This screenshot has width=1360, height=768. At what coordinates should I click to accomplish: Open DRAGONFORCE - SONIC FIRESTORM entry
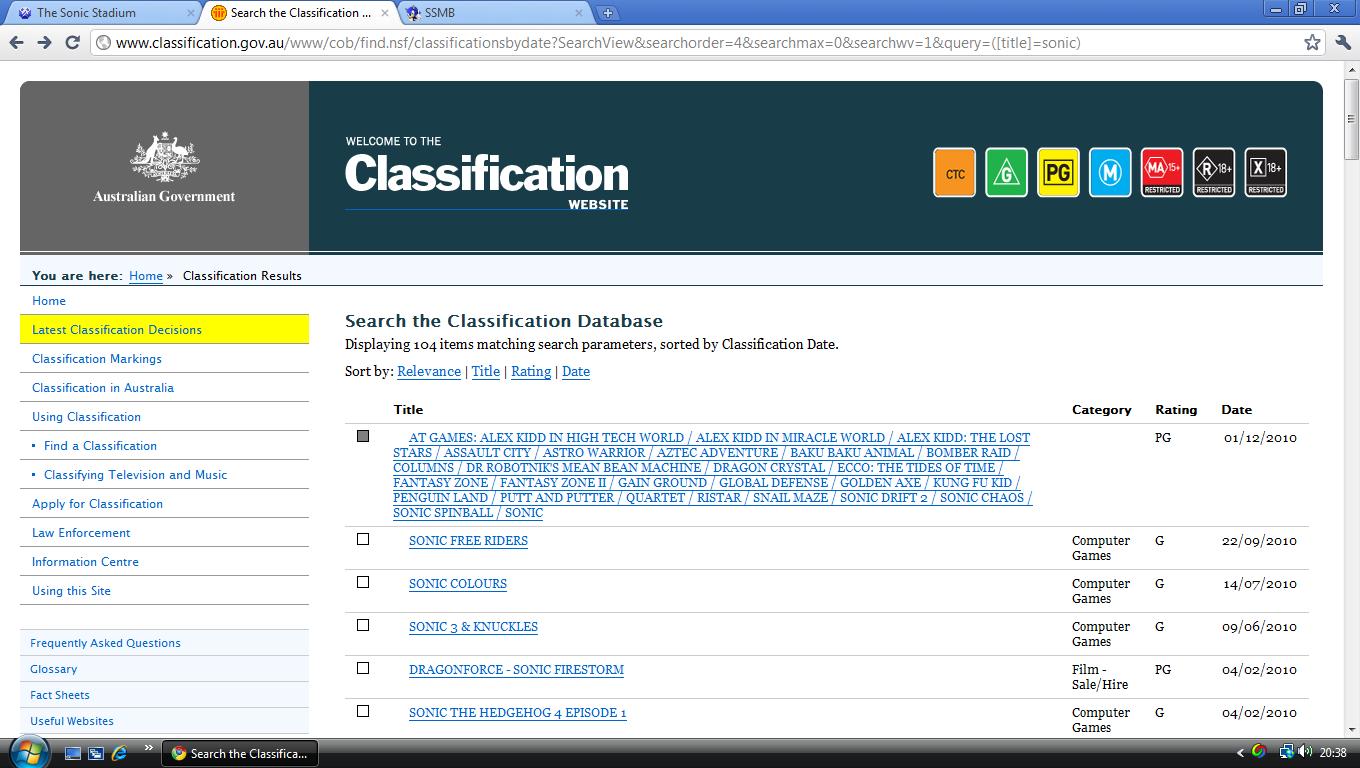pyautogui.click(x=516, y=670)
